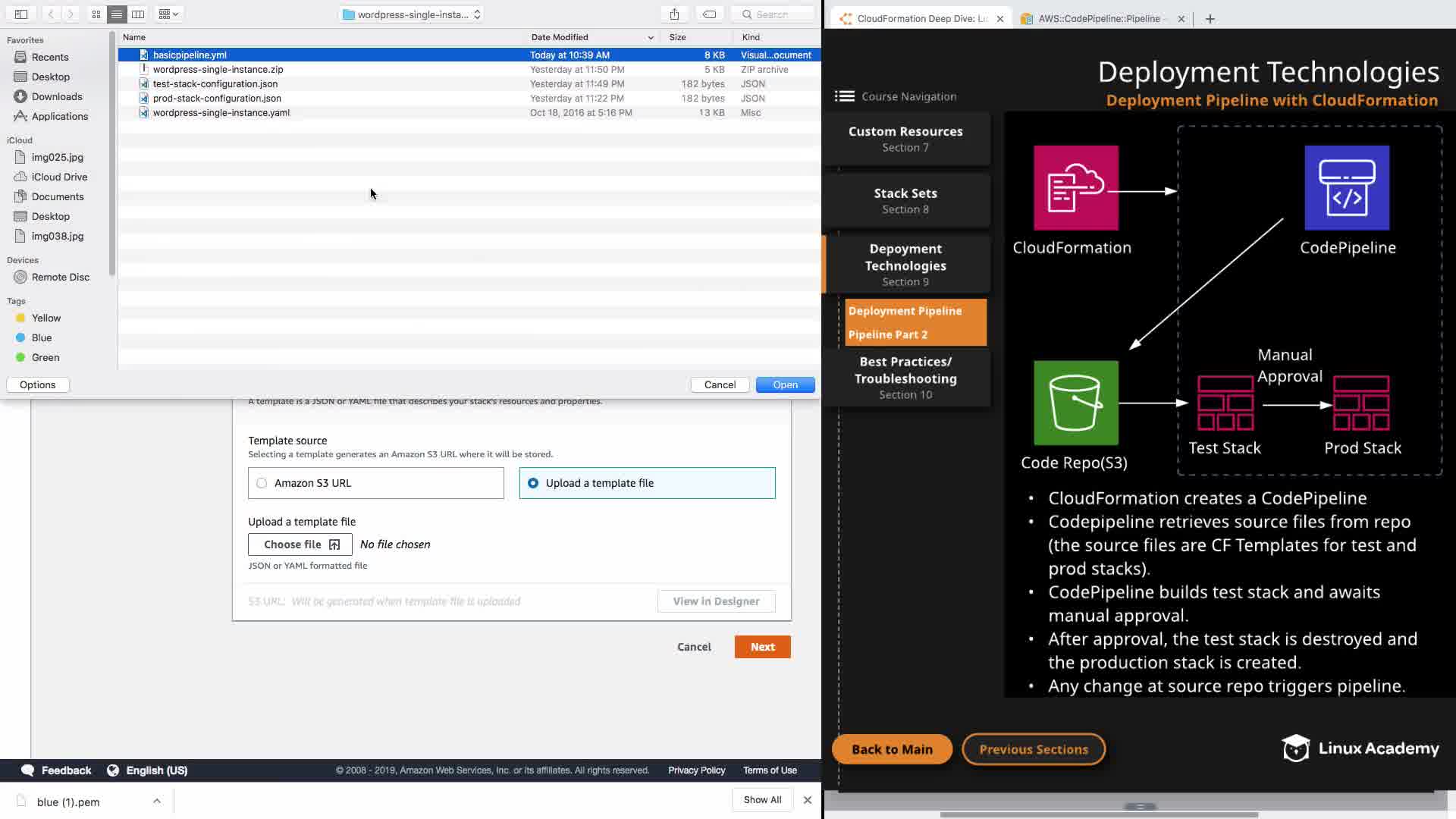Toggle the file dialog sidebar icon
Viewport: 1456px width, 819px height.
click(21, 14)
